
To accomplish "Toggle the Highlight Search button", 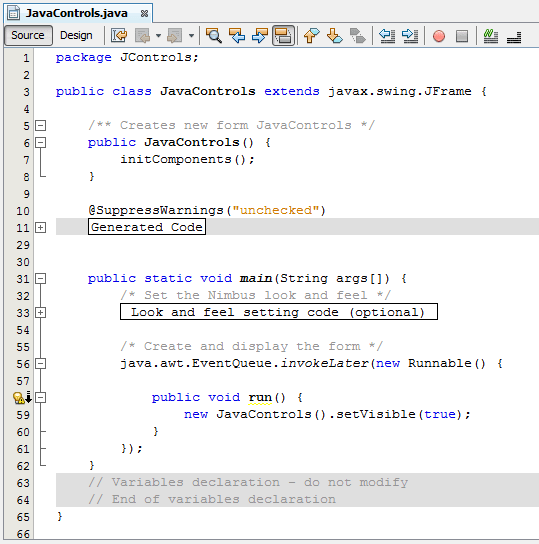I will [283, 35].
